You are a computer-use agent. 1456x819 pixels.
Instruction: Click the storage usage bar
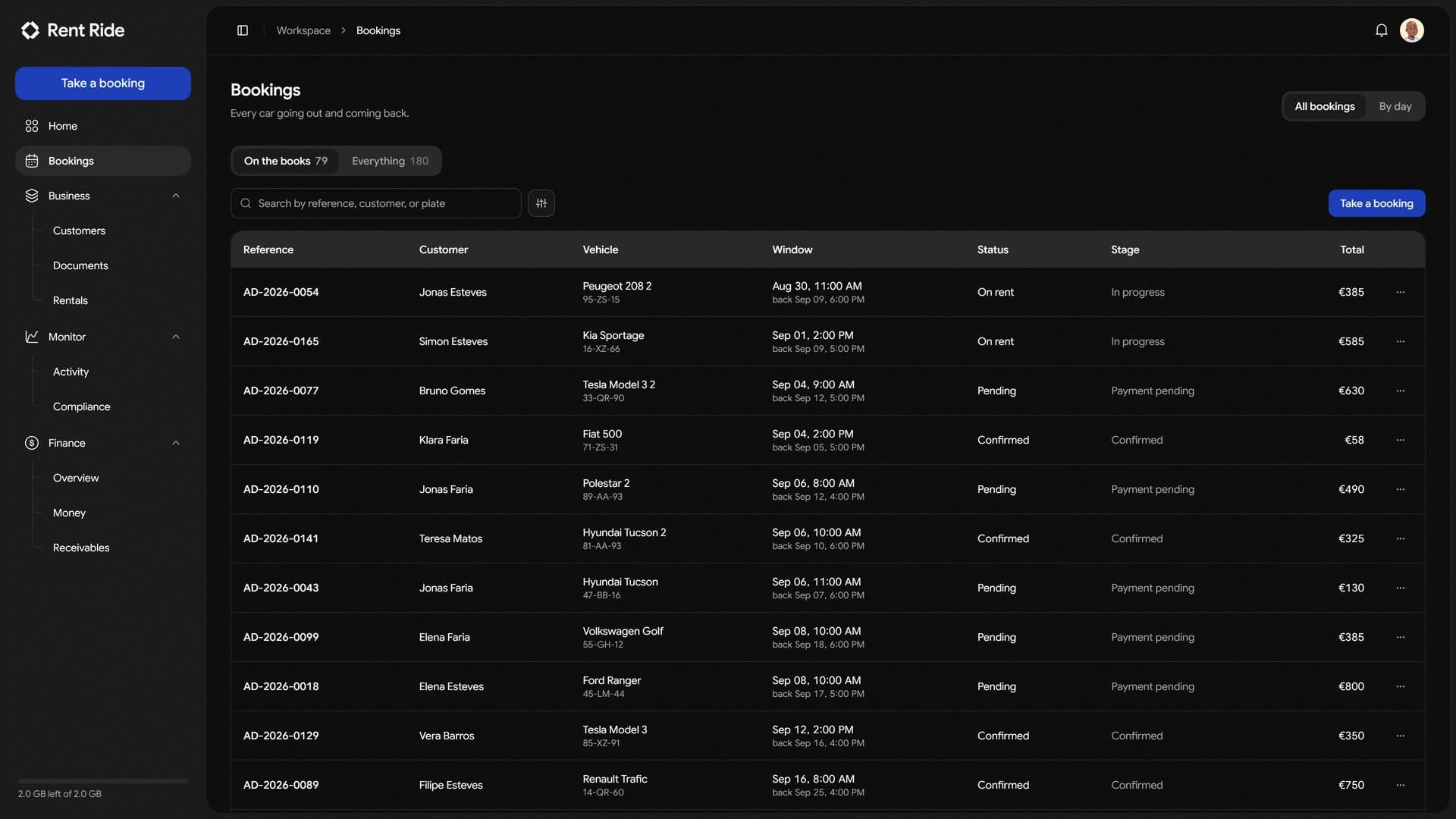coord(103,780)
